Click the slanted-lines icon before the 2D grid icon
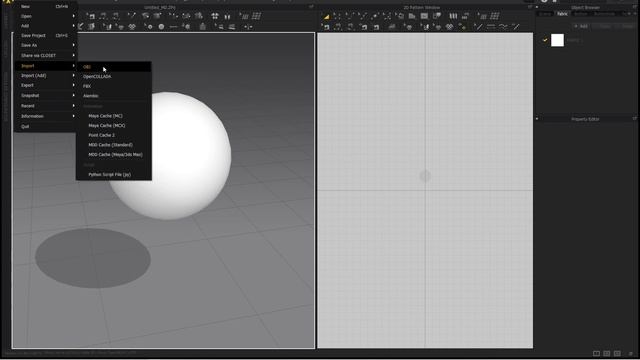The image size is (640, 360). pos(482,16)
